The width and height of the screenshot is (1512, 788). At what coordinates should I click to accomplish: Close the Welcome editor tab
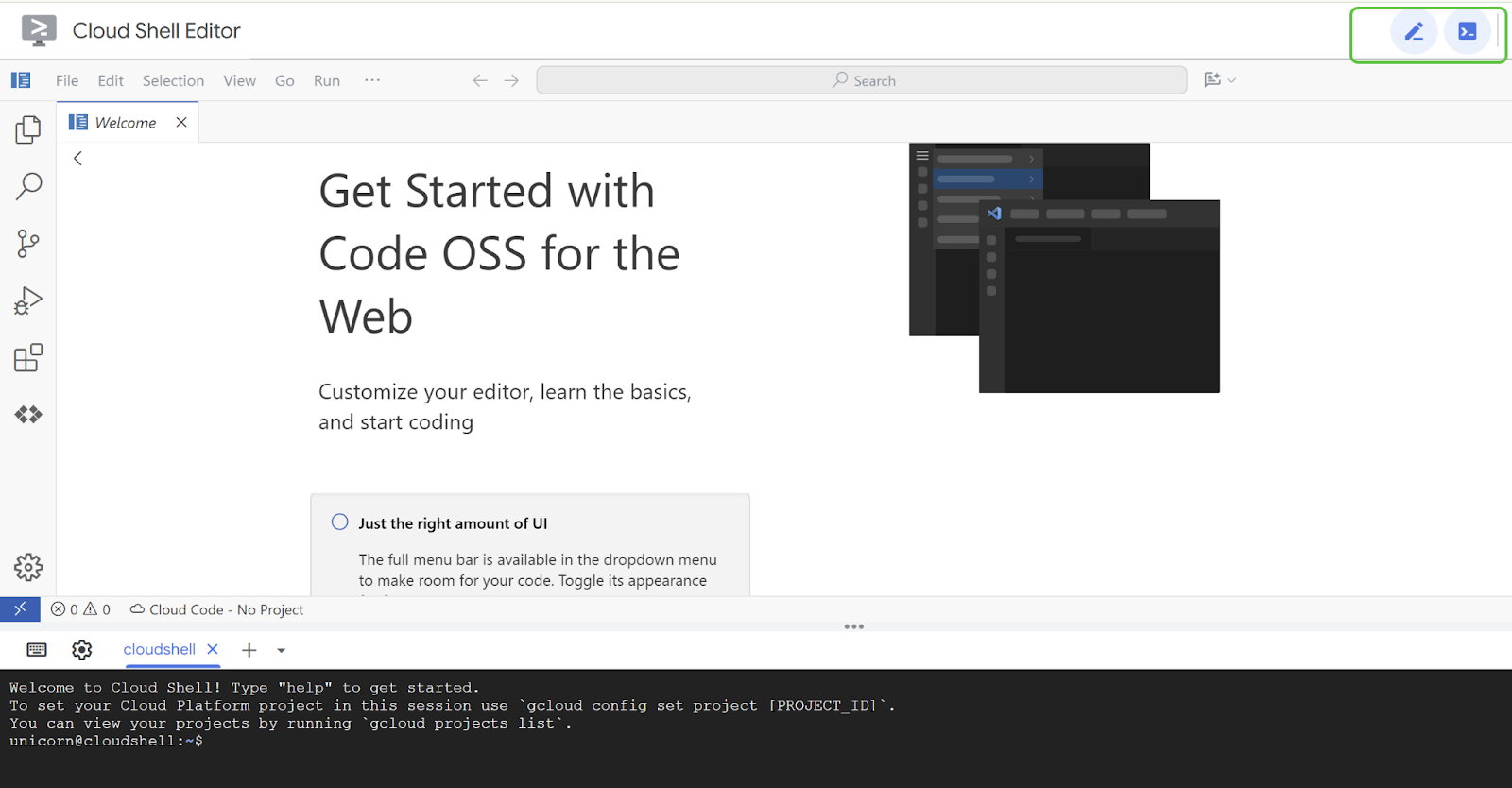181,123
